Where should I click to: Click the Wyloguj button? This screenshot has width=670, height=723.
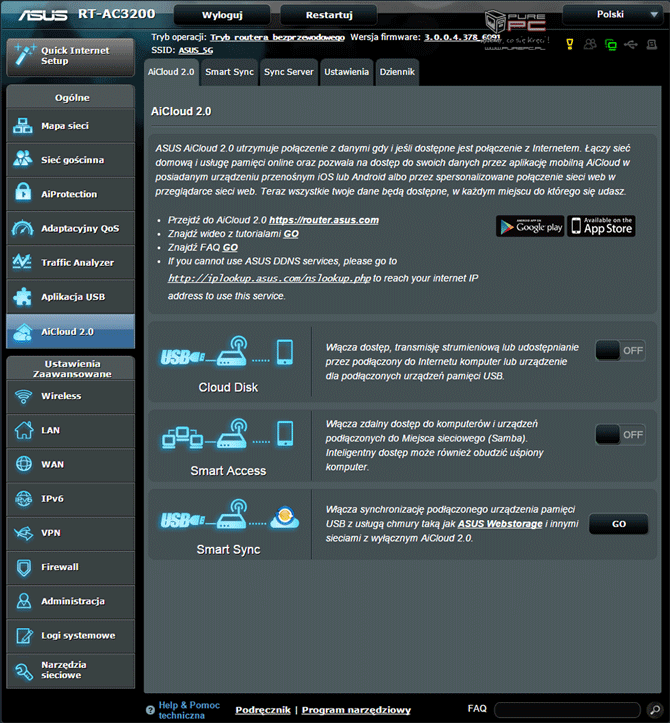222,15
